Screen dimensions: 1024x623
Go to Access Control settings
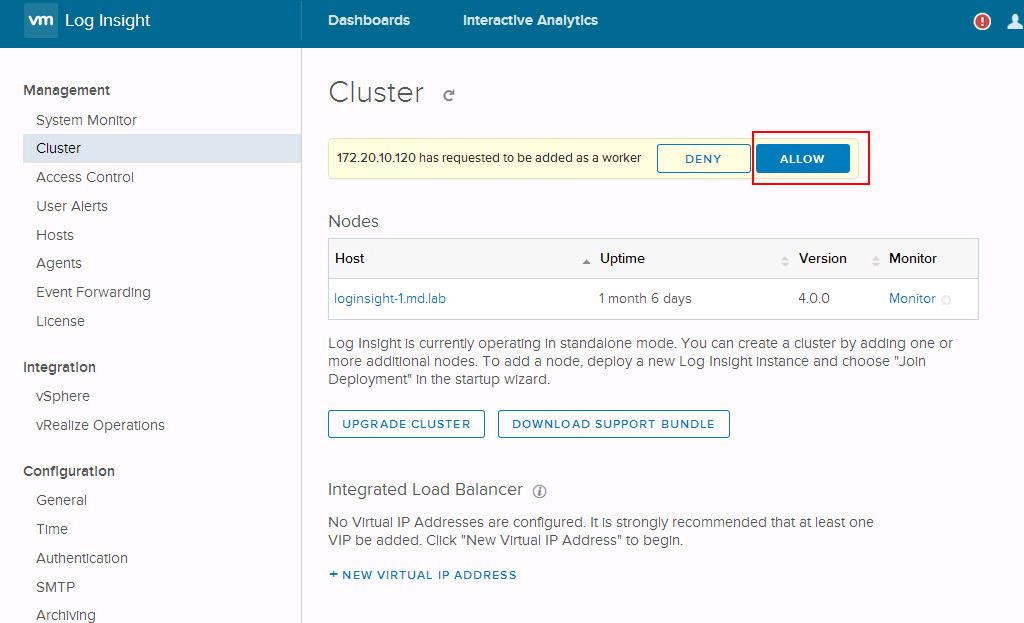pos(85,177)
